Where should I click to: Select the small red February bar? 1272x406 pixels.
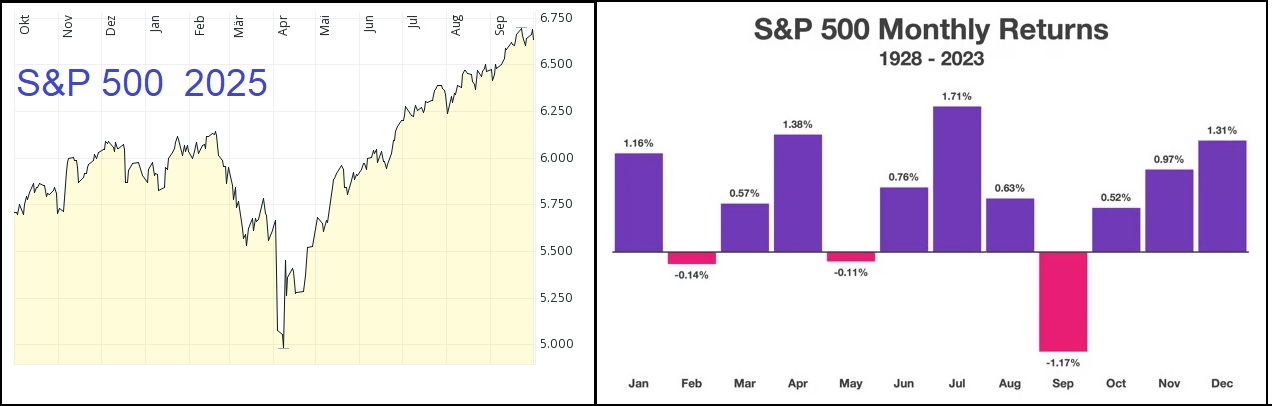[692, 258]
